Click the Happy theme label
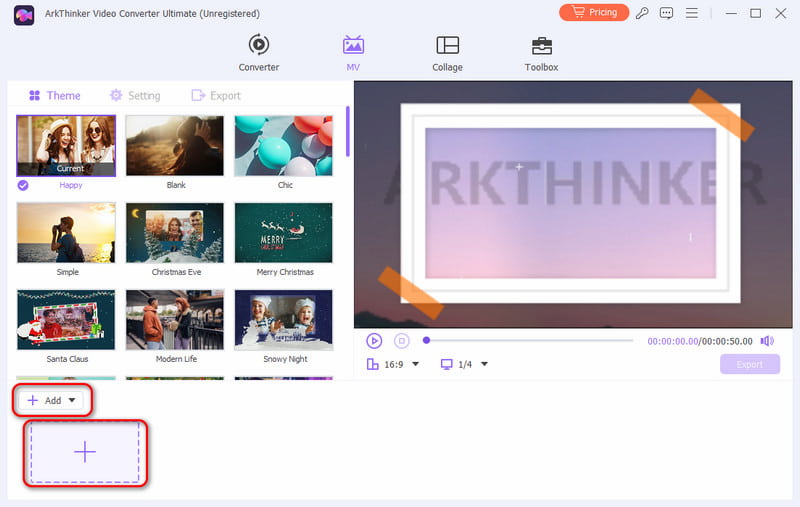The image size is (800, 507). click(x=70, y=185)
